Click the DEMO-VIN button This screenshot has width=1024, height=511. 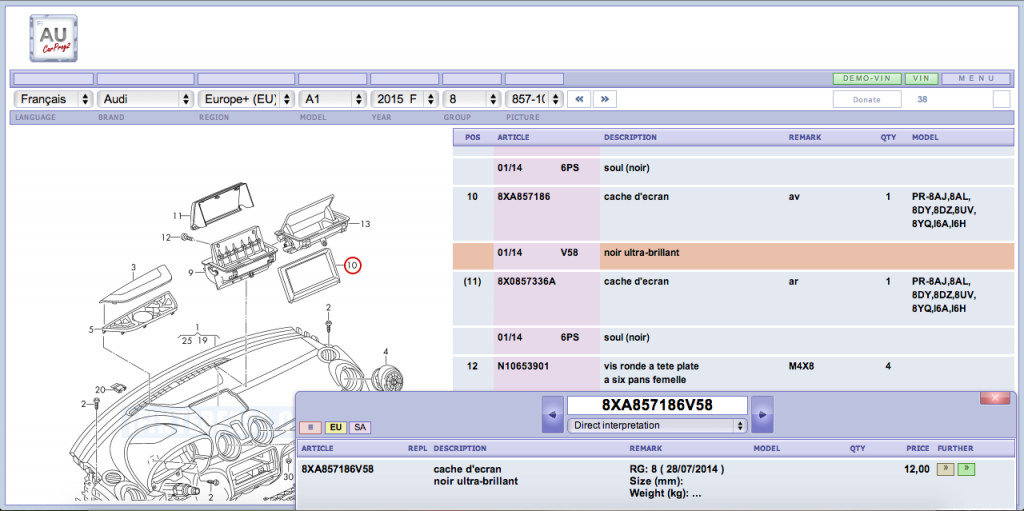tap(867, 78)
